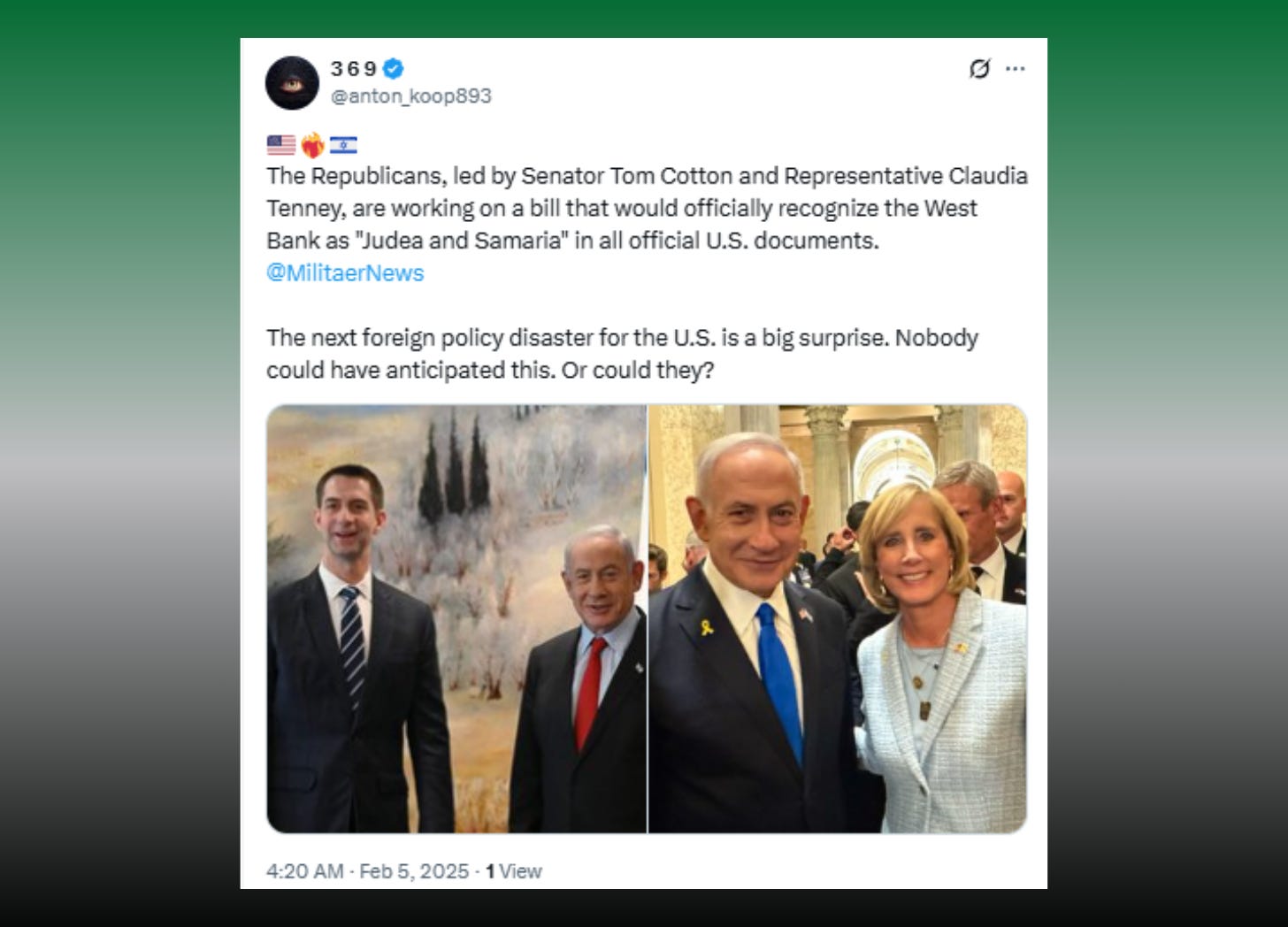This screenshot has width=1288, height=927.
Task: Click the heart on fire emoji
Action: [312, 145]
